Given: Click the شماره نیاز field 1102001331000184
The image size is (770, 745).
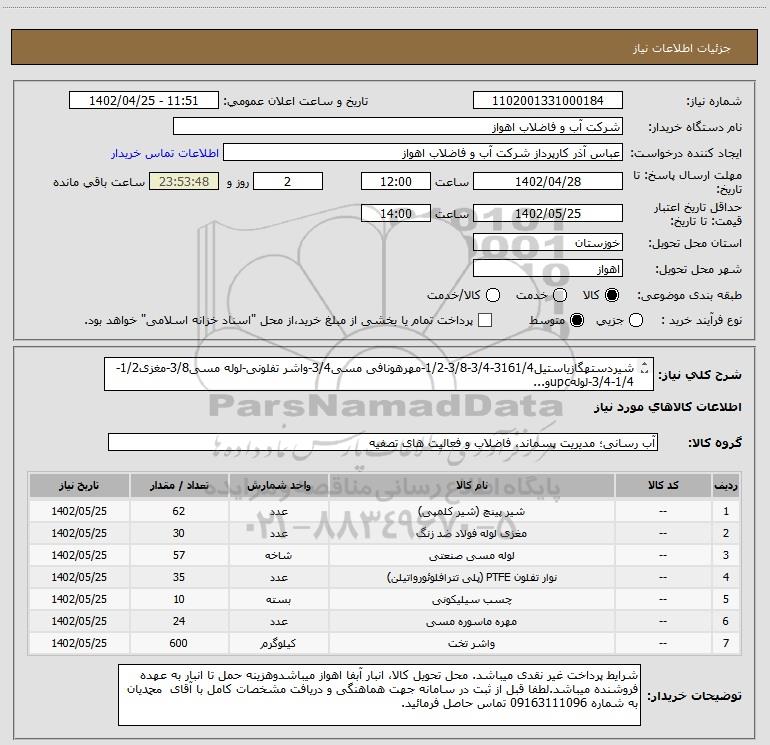Looking at the screenshot, I should (x=548, y=101).
